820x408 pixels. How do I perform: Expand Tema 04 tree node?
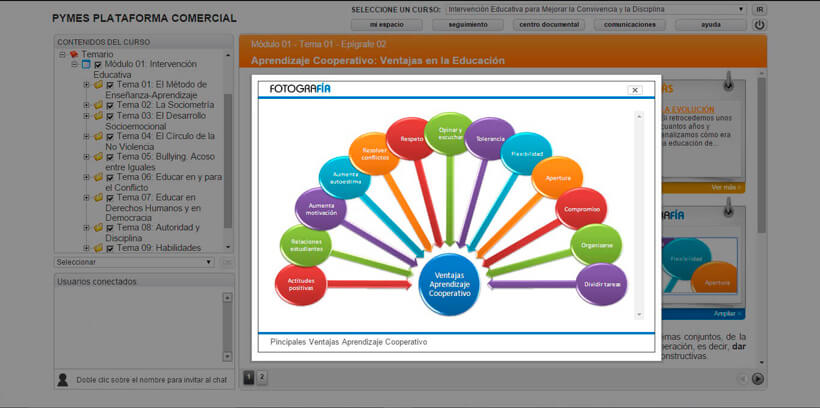point(86,136)
